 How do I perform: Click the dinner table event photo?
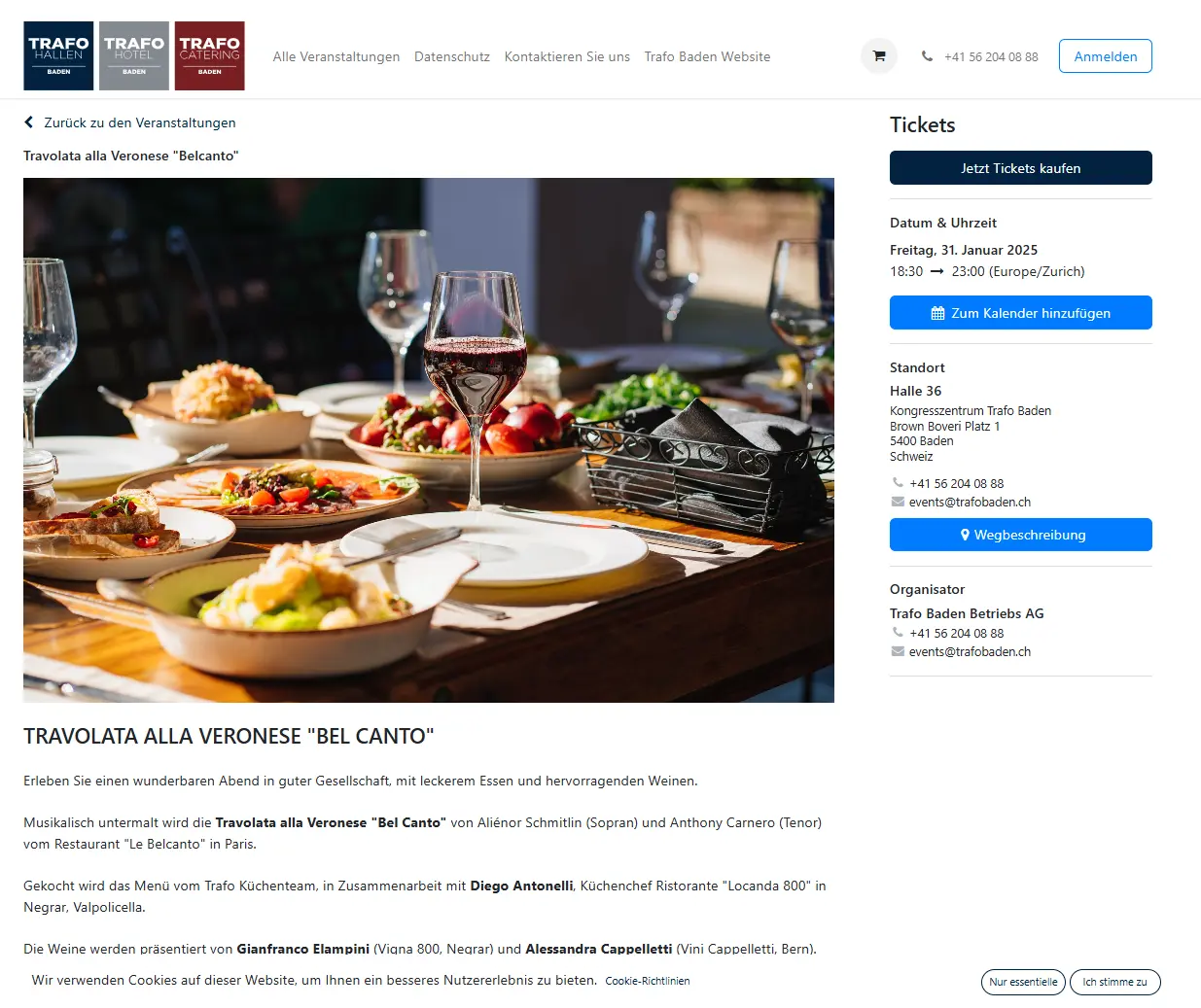(429, 440)
